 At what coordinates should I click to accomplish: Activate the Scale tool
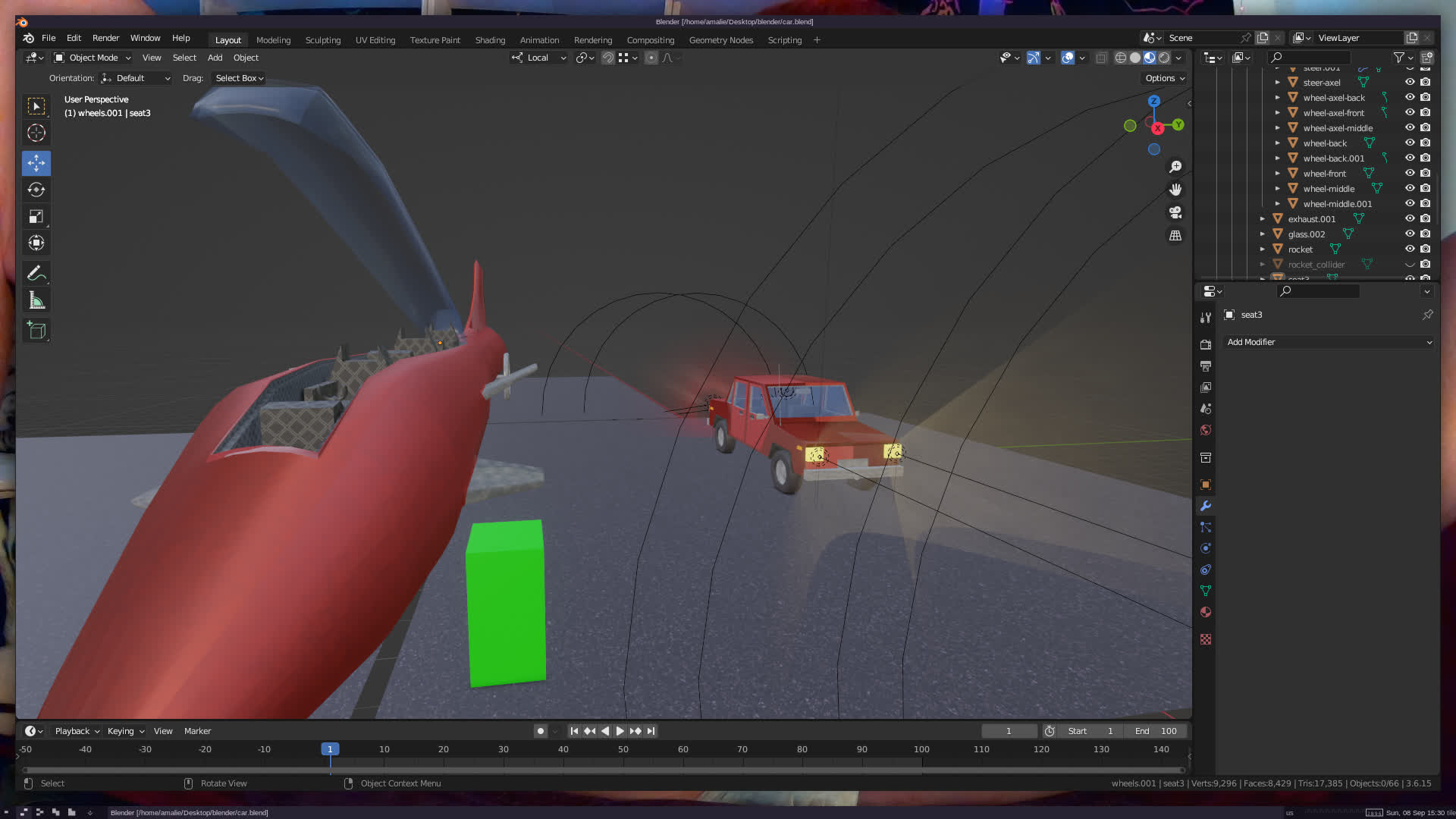[36, 217]
